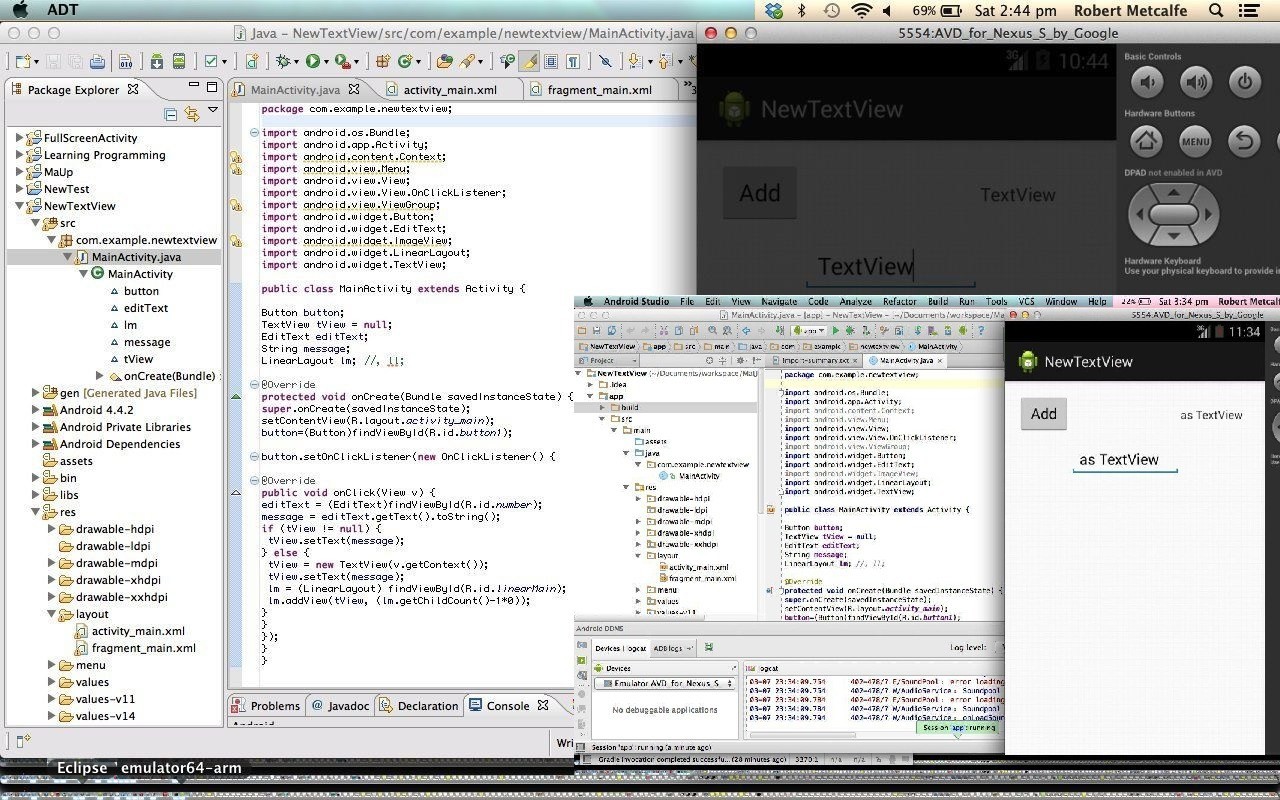Toggle Skip All Breakpoints in Eclipse toolbar
This screenshot has height=800, width=1280.
604,61
